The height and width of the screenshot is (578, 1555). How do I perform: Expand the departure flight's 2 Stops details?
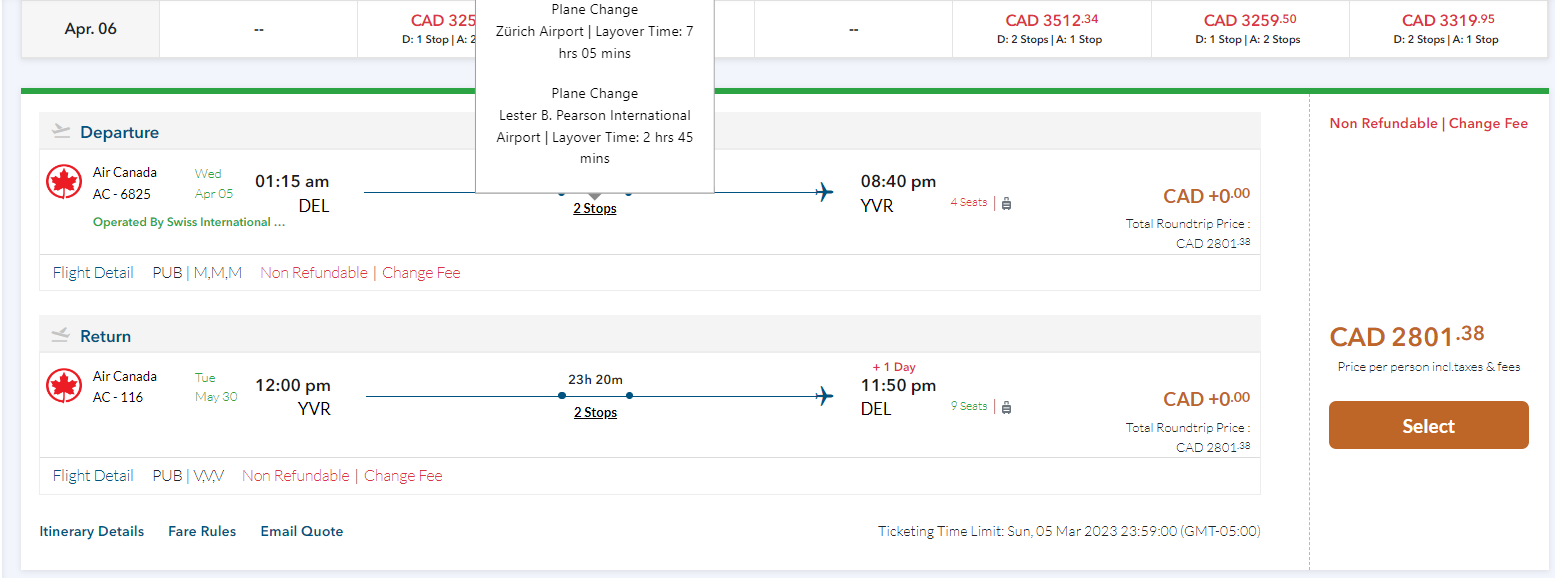tap(594, 209)
